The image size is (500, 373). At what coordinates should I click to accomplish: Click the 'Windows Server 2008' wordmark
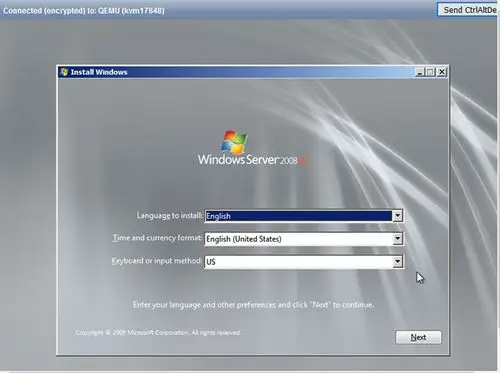(253, 160)
